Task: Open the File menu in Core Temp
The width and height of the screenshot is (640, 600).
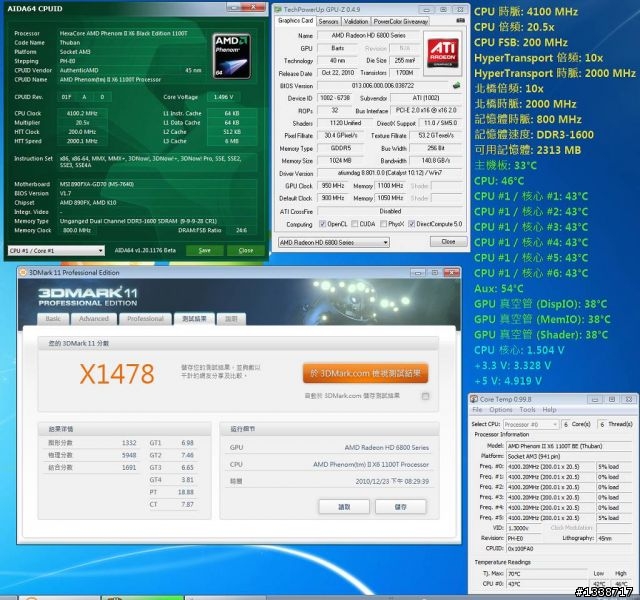Action: [477, 409]
